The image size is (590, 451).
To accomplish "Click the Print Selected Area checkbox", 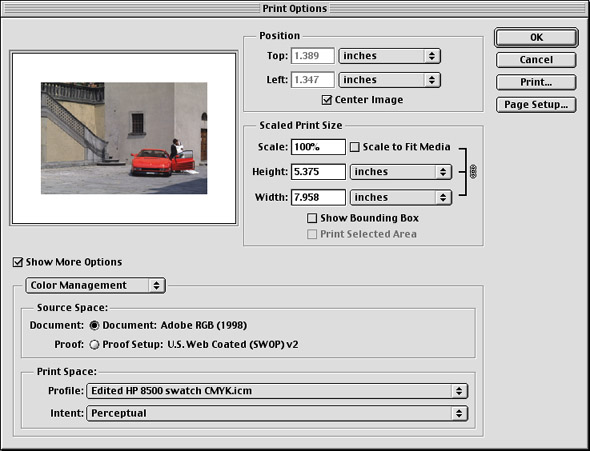I will pos(312,234).
